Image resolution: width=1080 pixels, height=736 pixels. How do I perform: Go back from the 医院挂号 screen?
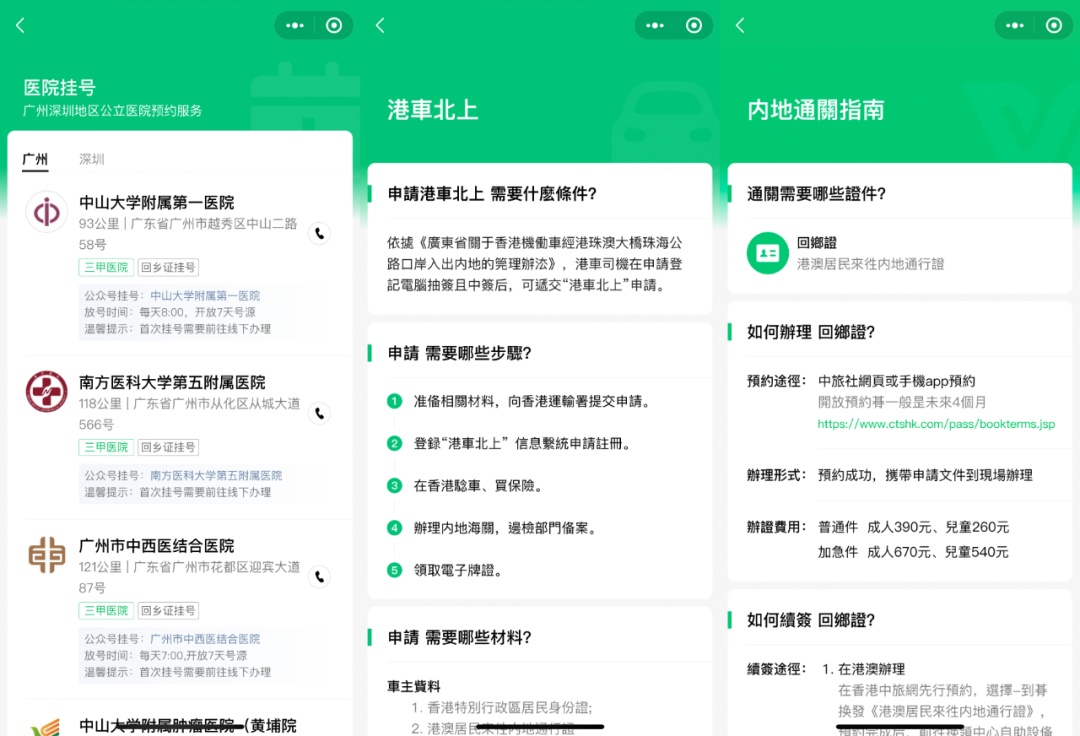click(x=20, y=25)
